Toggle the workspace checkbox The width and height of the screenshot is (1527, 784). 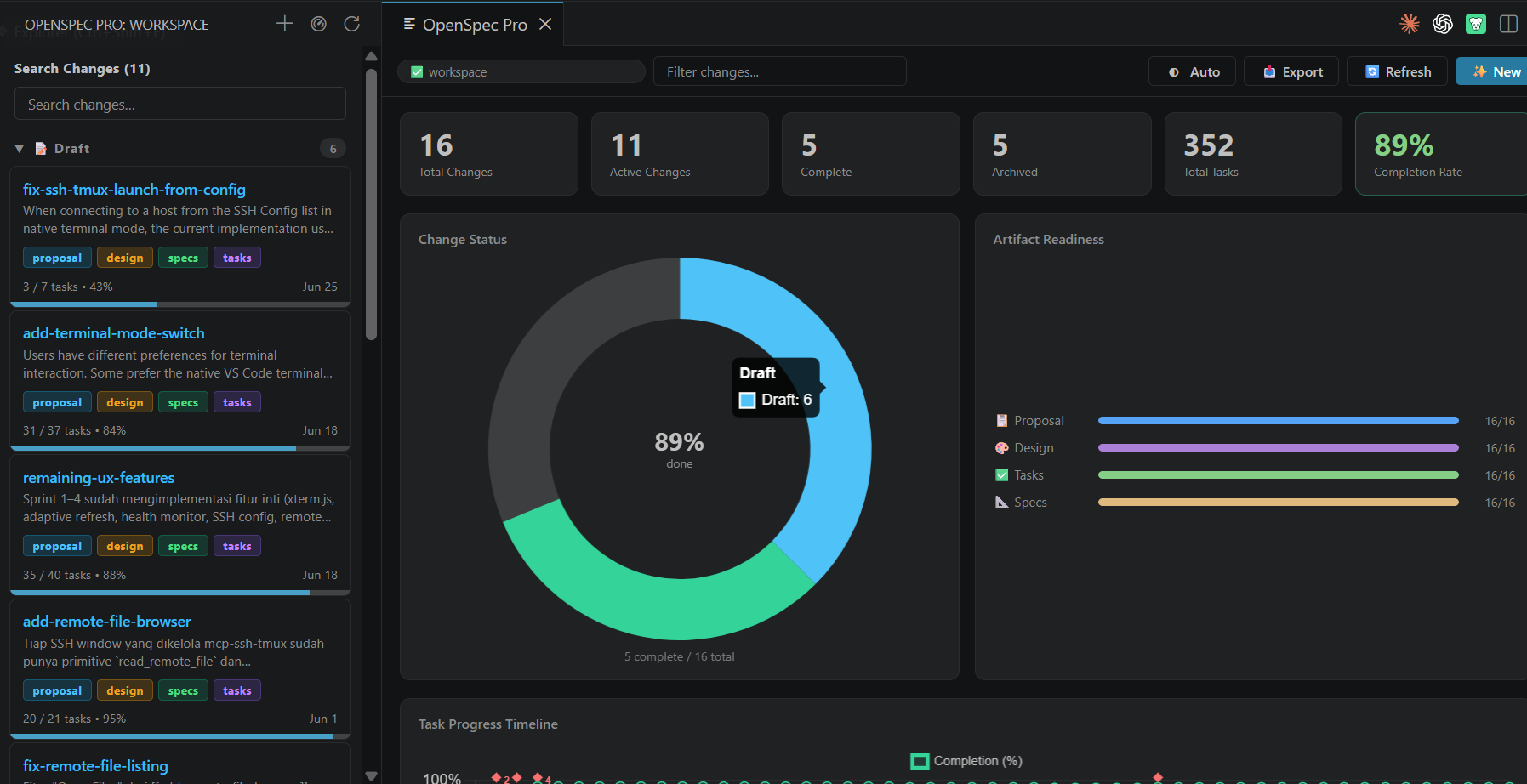tap(417, 72)
